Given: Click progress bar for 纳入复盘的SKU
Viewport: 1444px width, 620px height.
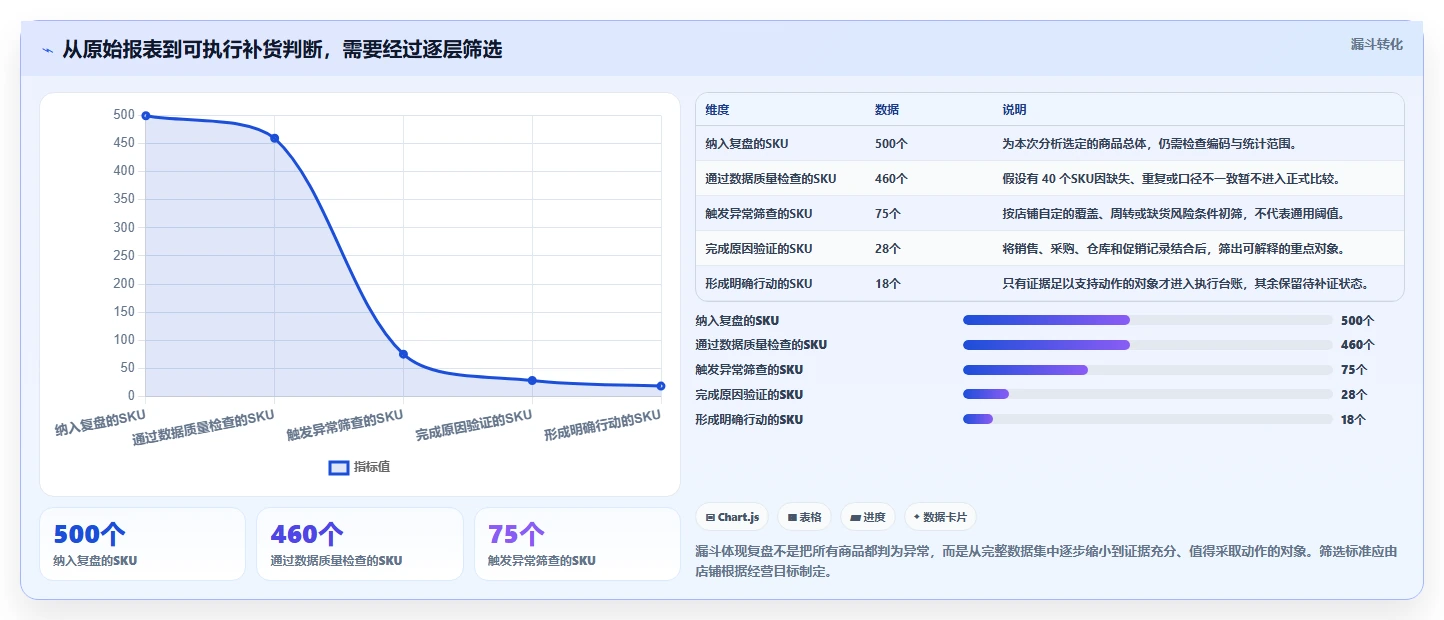Looking at the screenshot, I should [x=1147, y=320].
